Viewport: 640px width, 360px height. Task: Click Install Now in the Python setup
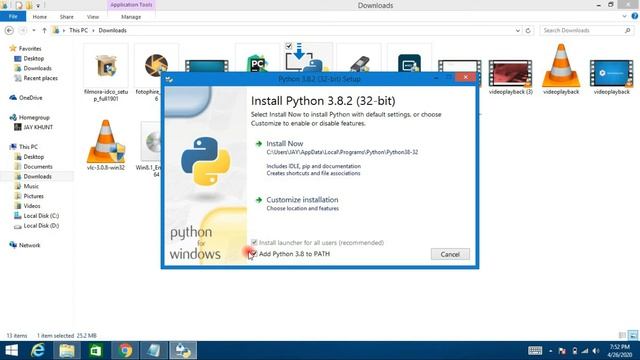tap(284, 144)
